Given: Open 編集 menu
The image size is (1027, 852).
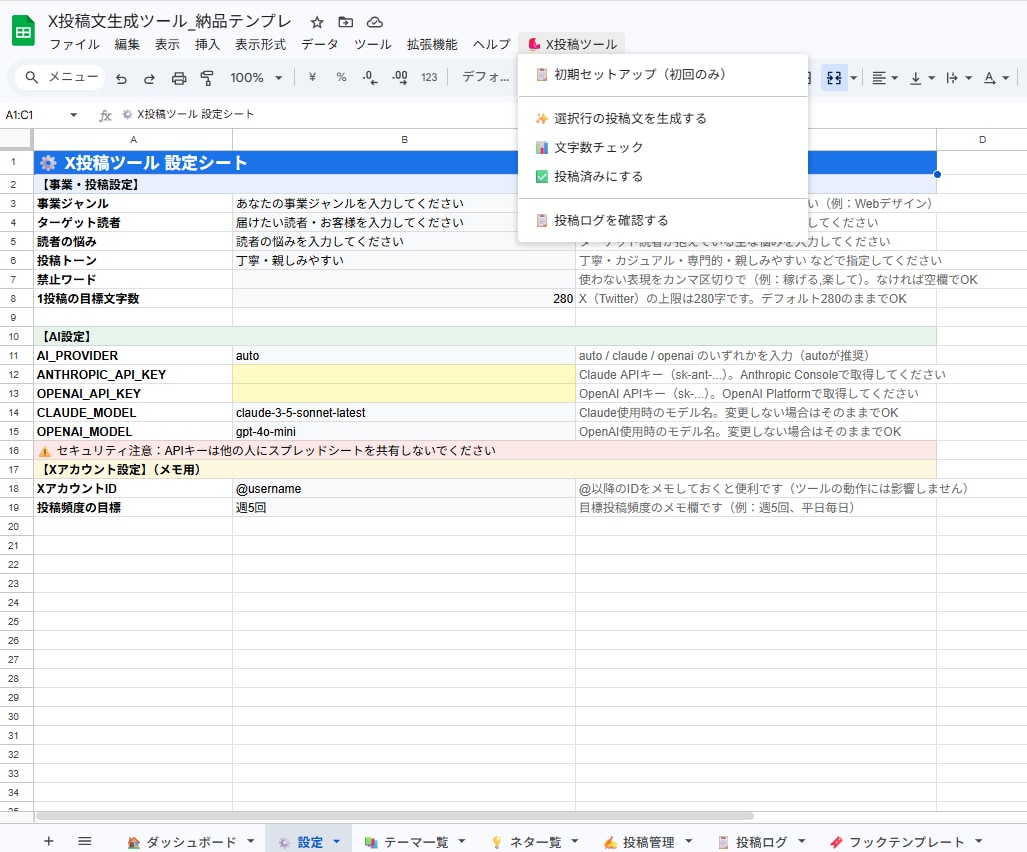Looking at the screenshot, I should point(127,45).
